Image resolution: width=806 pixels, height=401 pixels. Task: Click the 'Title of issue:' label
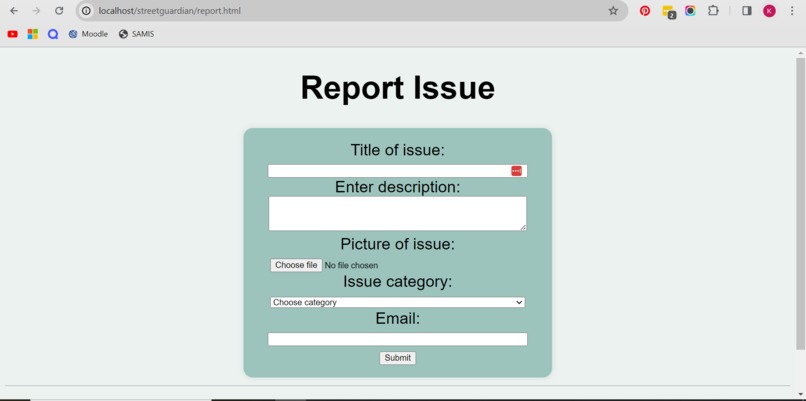[397, 150]
